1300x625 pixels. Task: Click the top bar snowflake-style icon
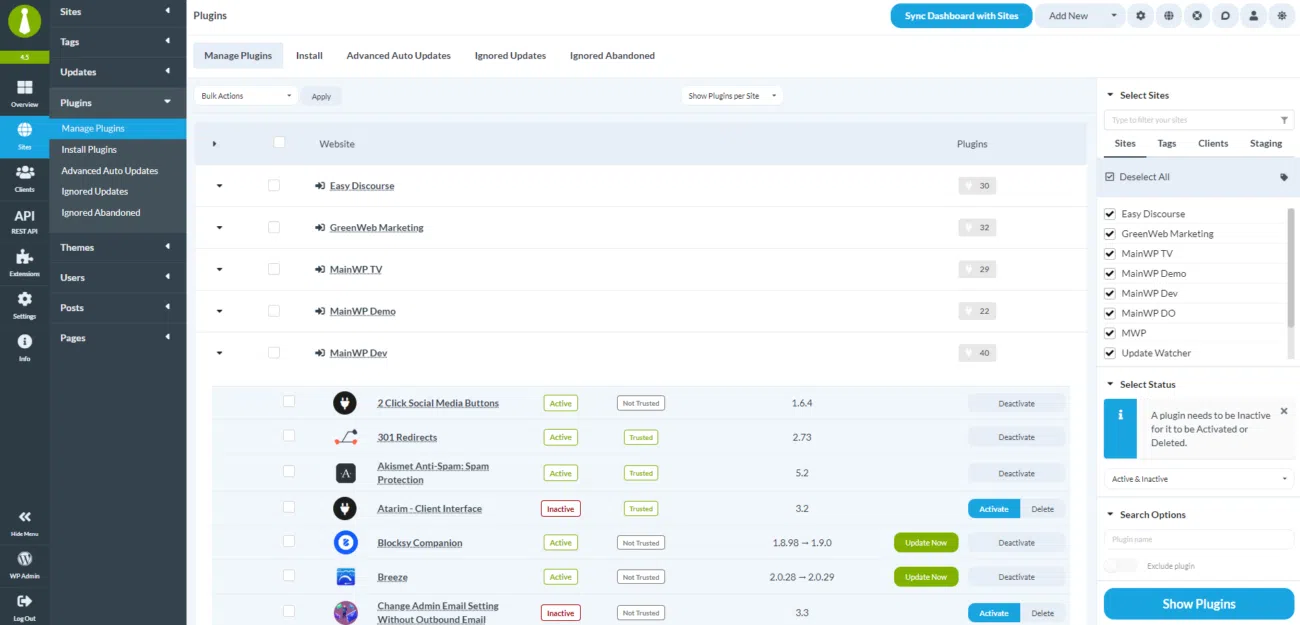1280,16
